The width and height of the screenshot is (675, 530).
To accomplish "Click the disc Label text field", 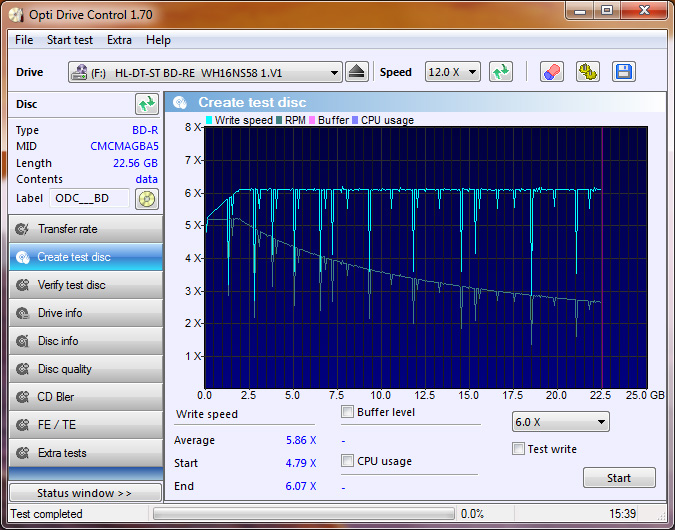I will click(90, 198).
